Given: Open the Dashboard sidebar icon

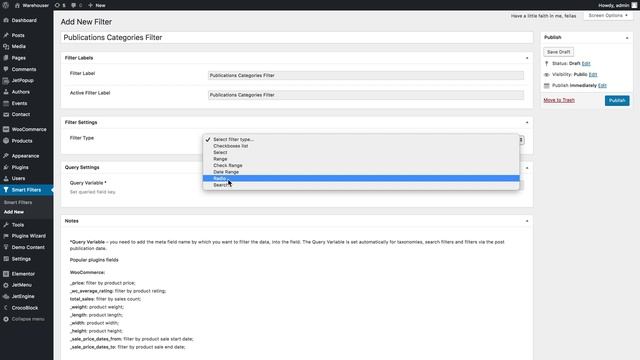Looking at the screenshot, I should click(x=6, y=20).
